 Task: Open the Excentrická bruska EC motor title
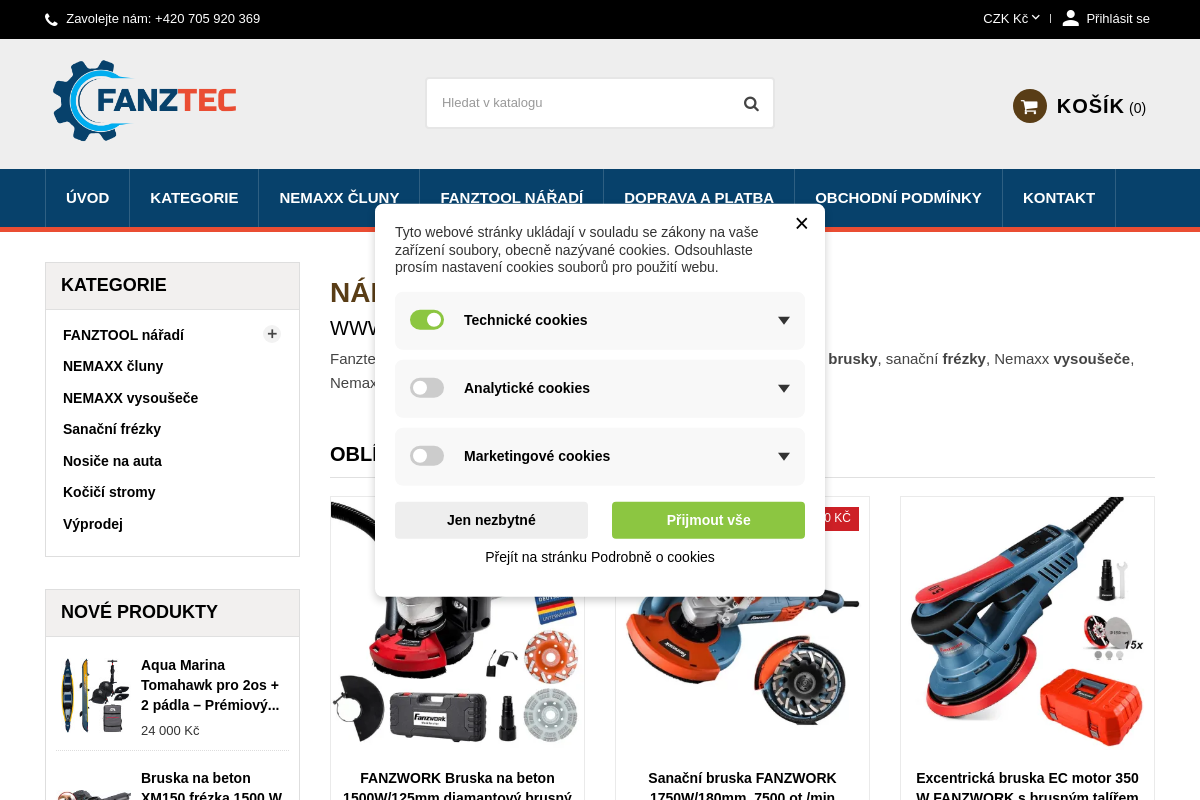(x=1027, y=787)
